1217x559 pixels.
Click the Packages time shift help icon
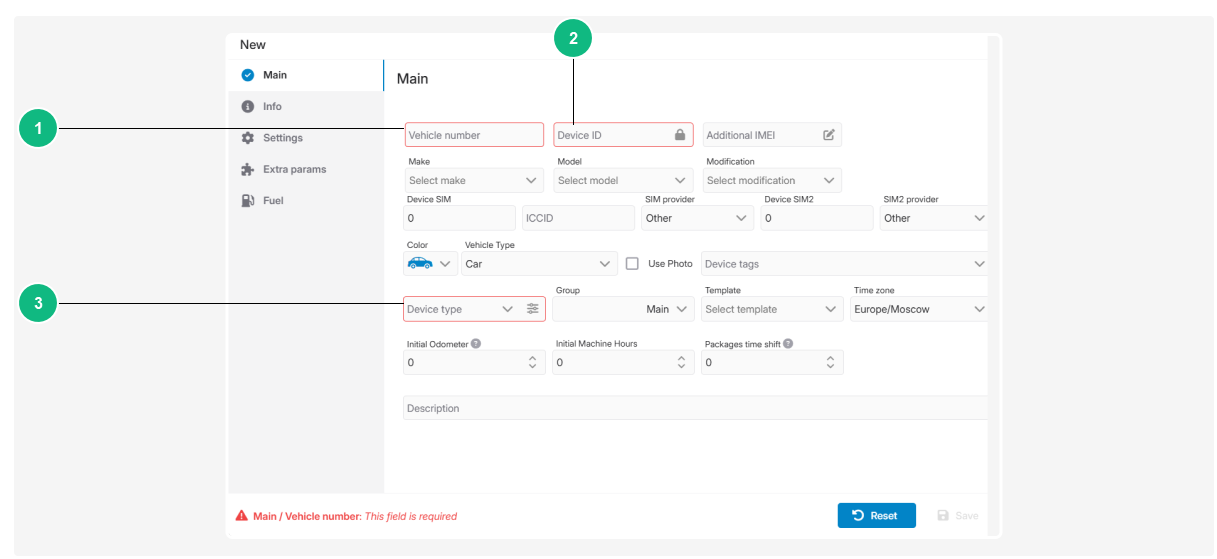pos(788,343)
